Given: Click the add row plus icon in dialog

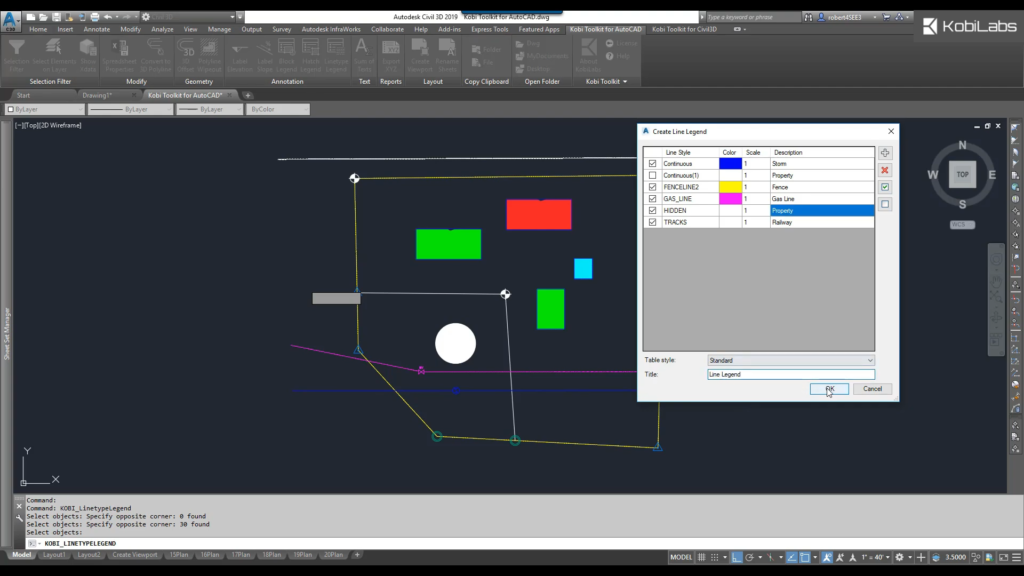Looking at the screenshot, I should 885,153.
